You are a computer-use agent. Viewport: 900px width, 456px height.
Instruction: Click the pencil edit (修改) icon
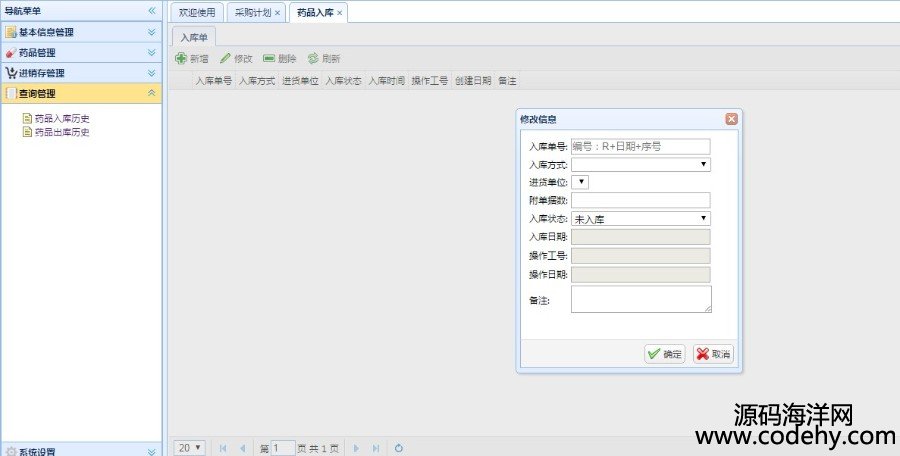tap(225, 59)
